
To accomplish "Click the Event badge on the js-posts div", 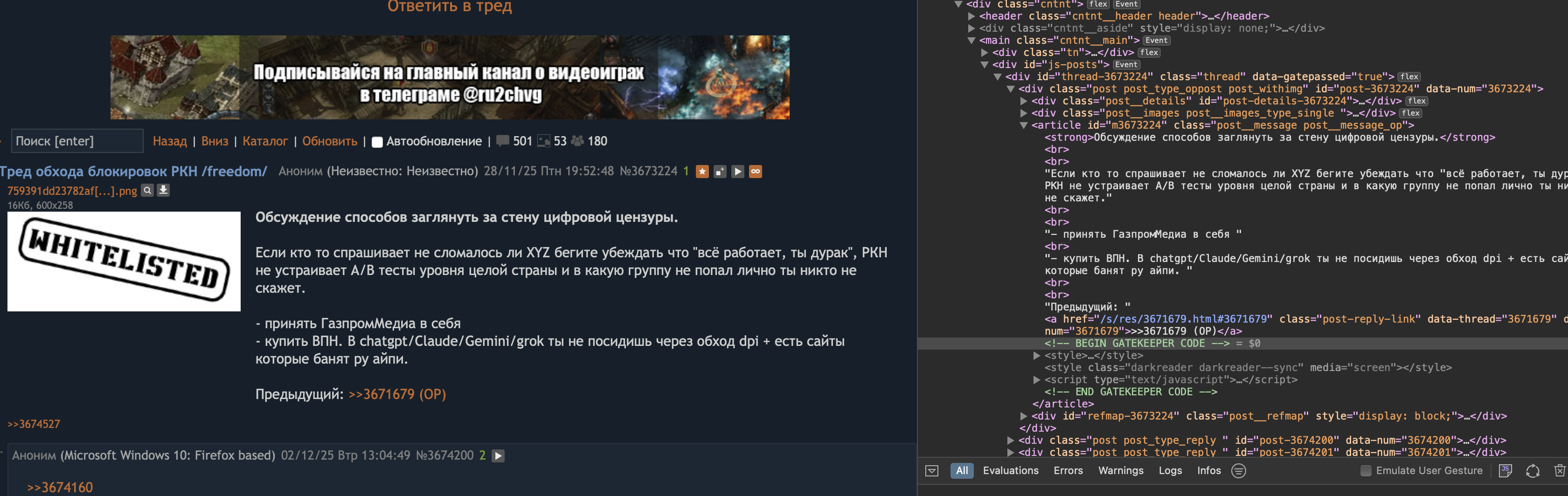I will [1127, 65].
